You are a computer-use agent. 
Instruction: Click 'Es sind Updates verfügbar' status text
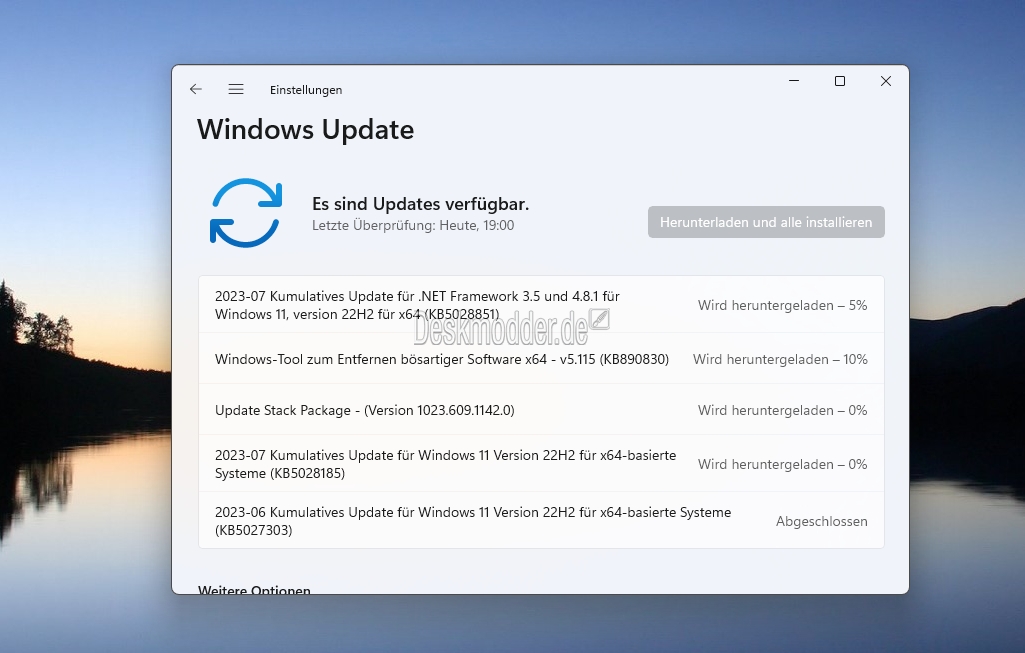coord(420,204)
